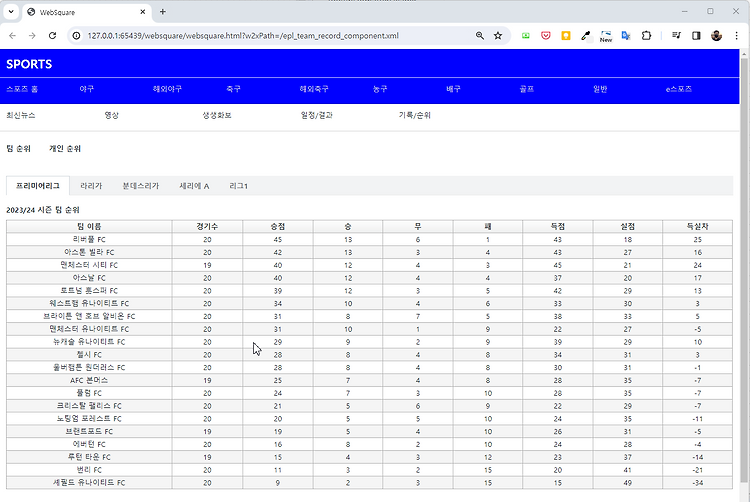Open the zoom magnifier icon in address bar
This screenshot has width=750, height=502.
[480, 36]
